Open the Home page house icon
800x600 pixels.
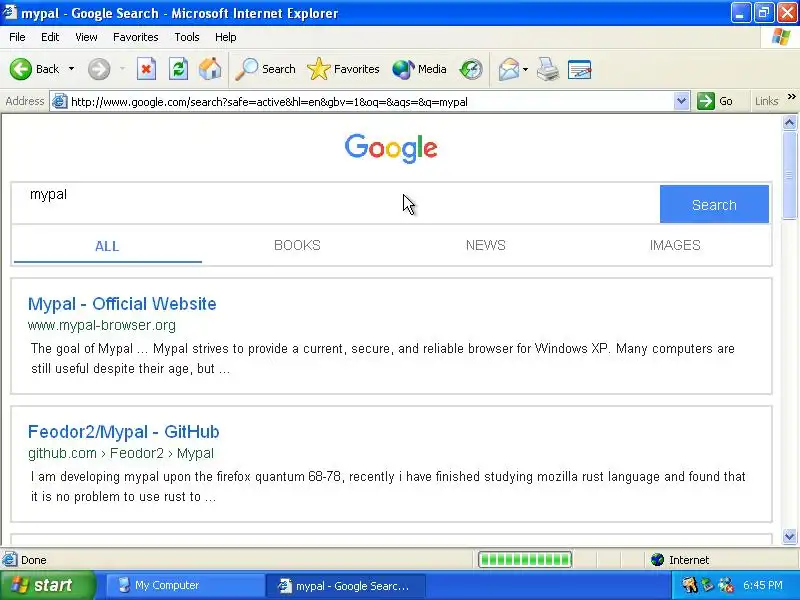pyautogui.click(x=210, y=69)
